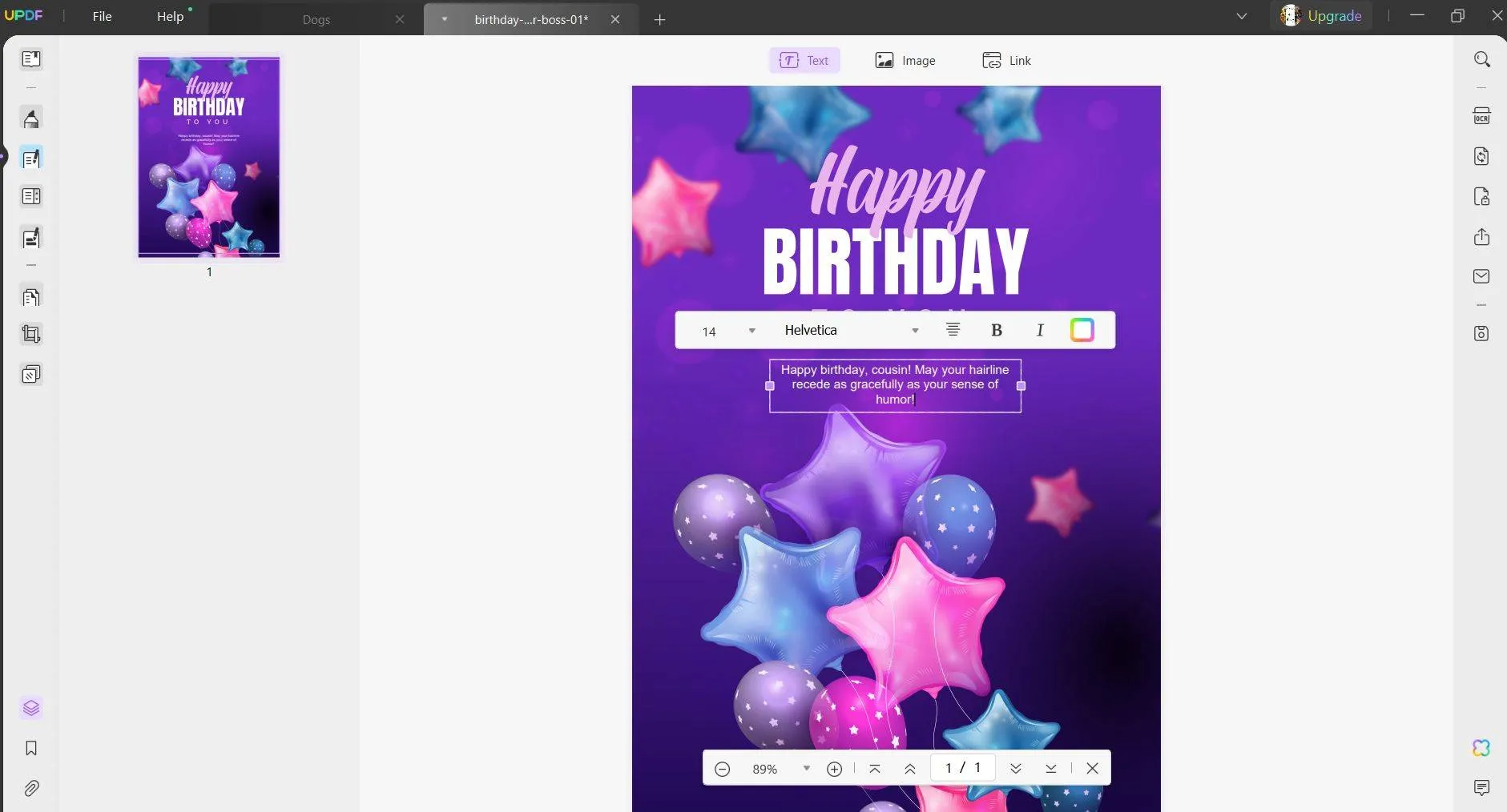
Task: Select the Text edit mode
Action: (804, 60)
